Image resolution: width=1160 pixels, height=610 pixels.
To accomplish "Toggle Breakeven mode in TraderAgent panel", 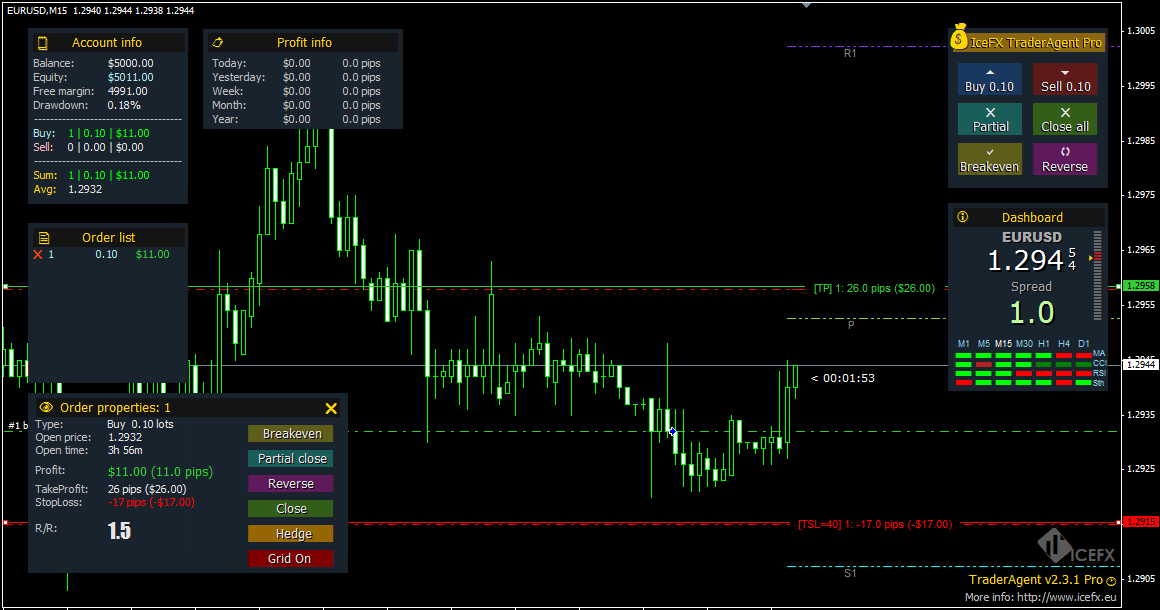I will point(989,160).
